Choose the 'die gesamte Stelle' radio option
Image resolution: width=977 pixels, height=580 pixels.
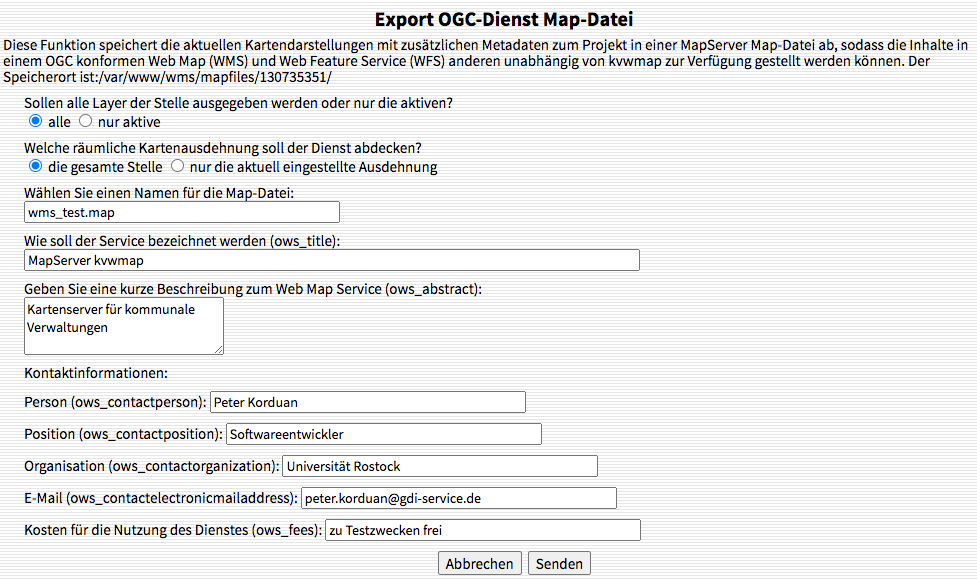[36, 166]
